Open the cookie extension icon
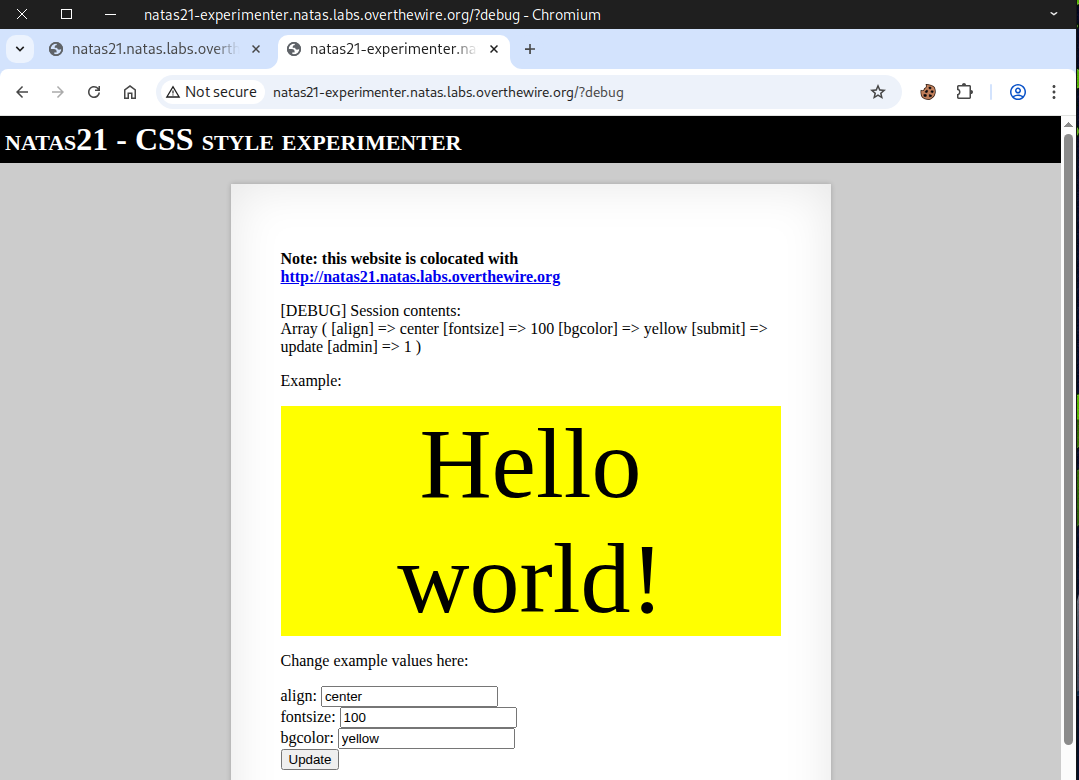1079x780 pixels. [x=928, y=92]
